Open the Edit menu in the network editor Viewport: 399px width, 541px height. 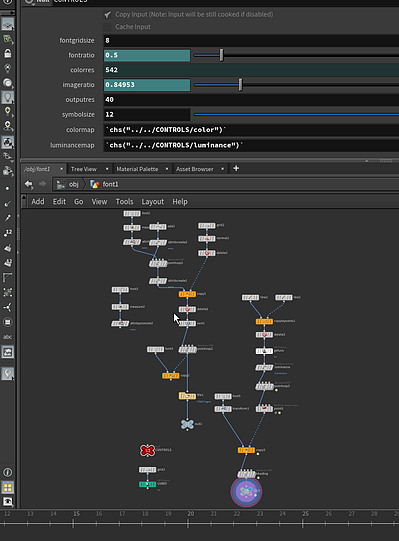[59, 201]
